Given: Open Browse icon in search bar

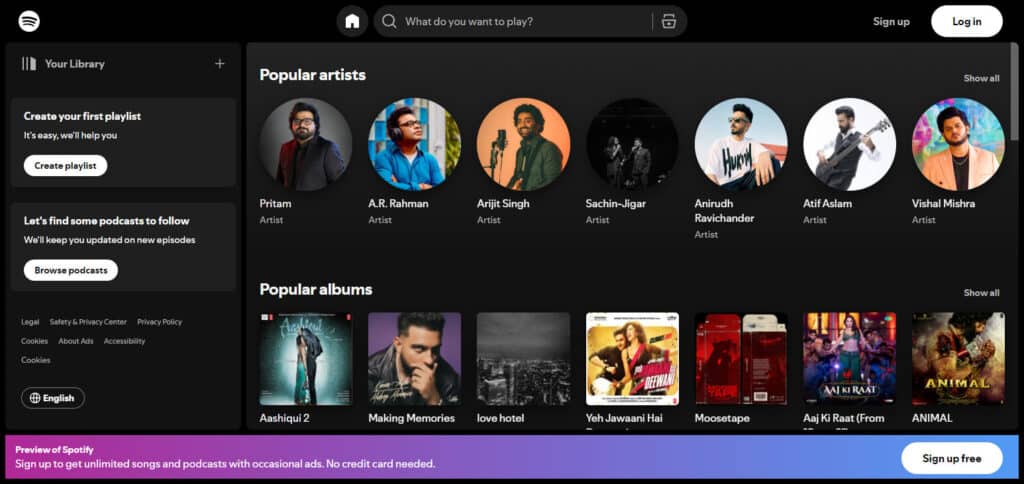Looking at the screenshot, I should click(668, 22).
